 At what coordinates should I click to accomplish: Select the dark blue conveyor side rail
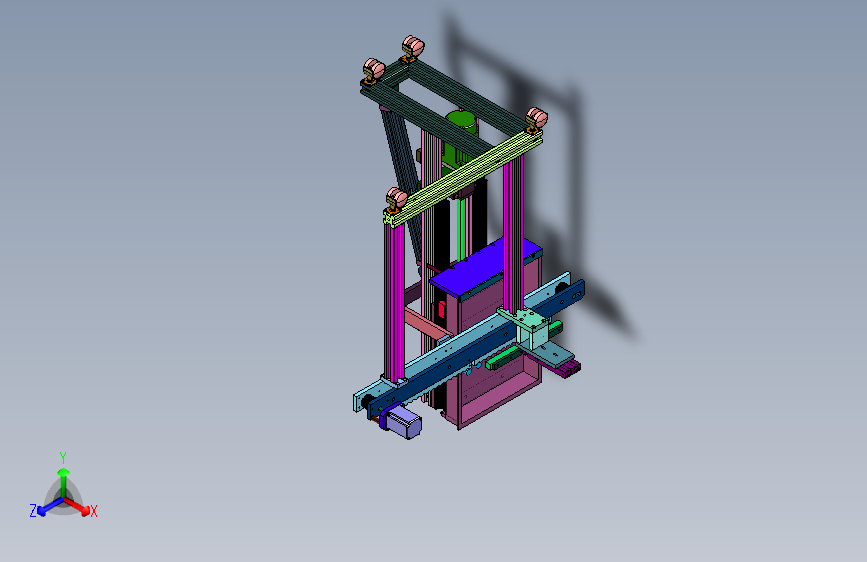point(476,348)
